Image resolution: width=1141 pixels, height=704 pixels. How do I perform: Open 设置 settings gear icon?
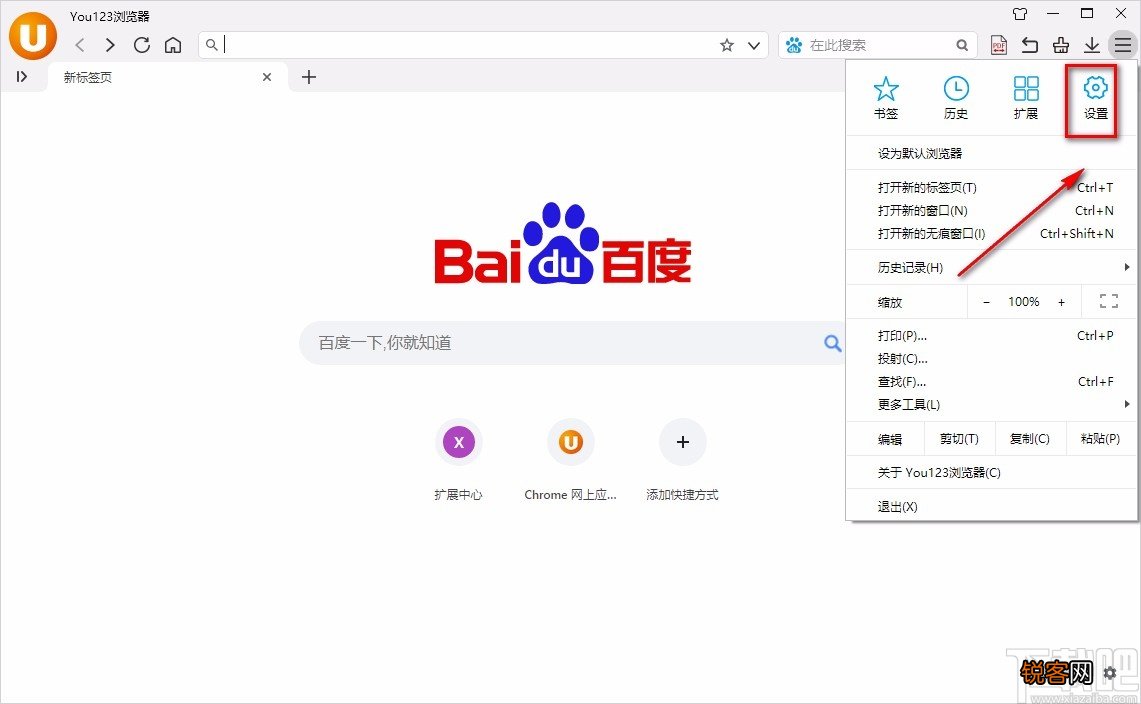pos(1095,98)
